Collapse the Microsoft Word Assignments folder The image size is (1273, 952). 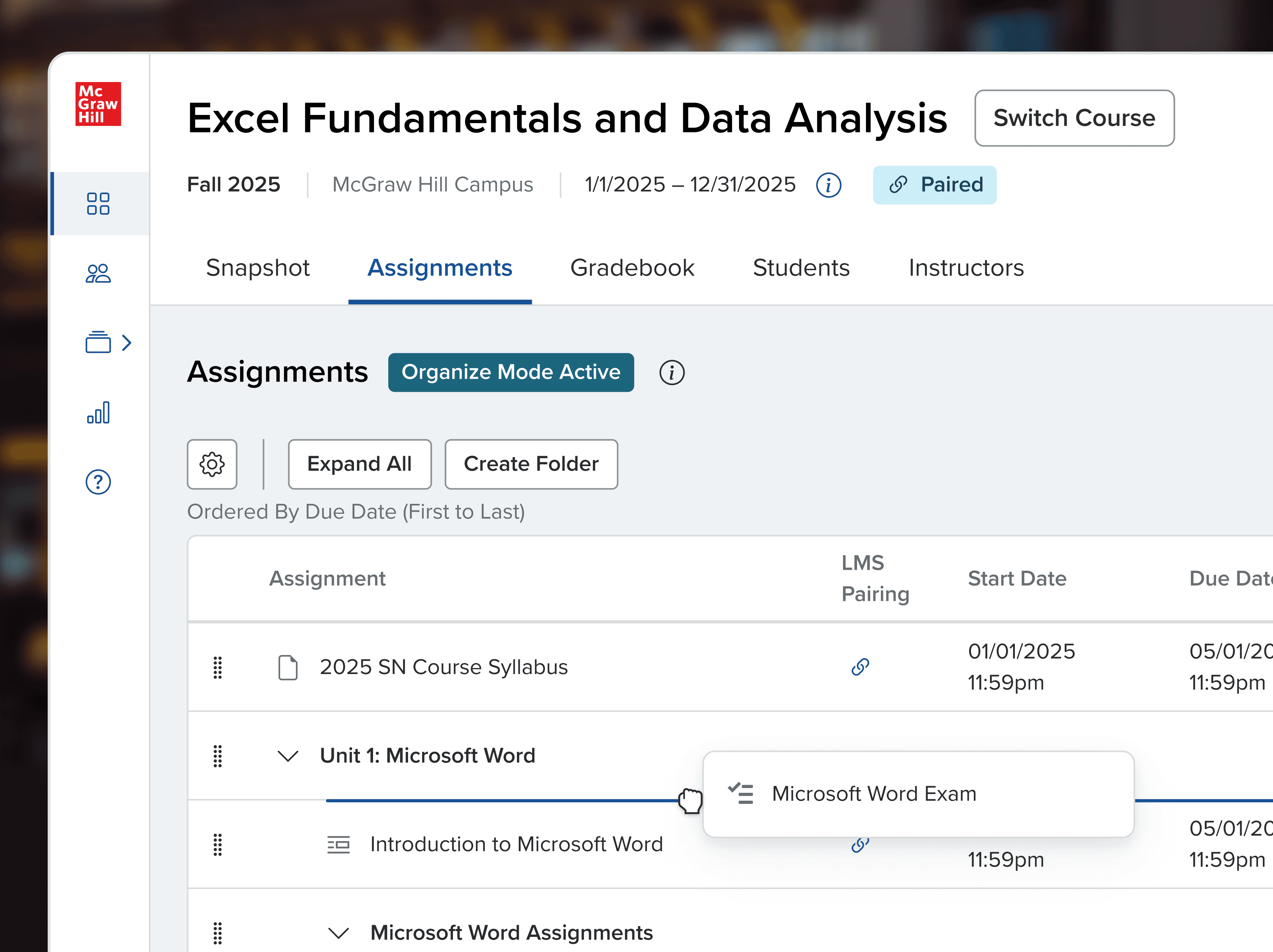tap(338, 933)
